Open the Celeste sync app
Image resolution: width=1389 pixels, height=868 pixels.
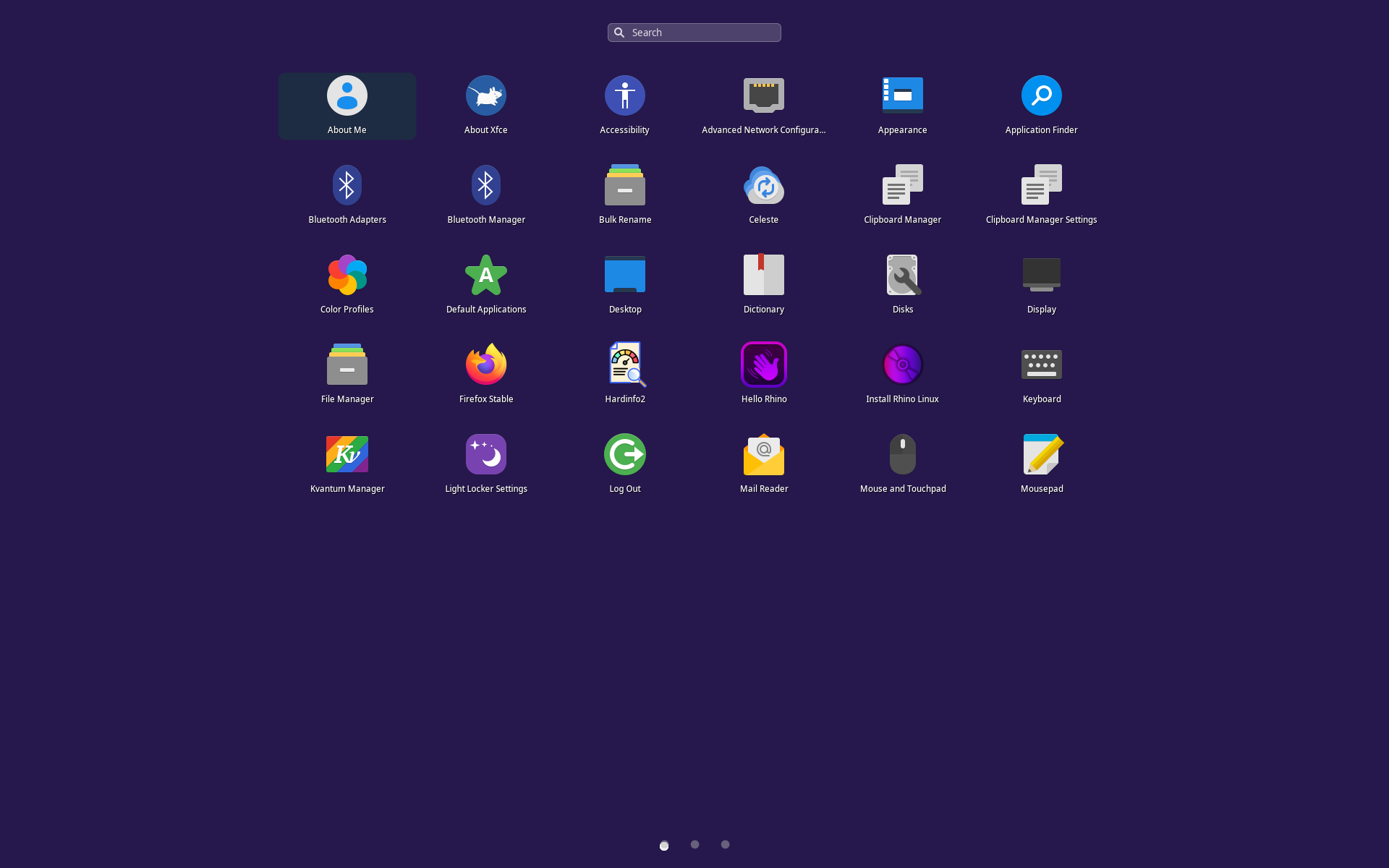click(764, 185)
